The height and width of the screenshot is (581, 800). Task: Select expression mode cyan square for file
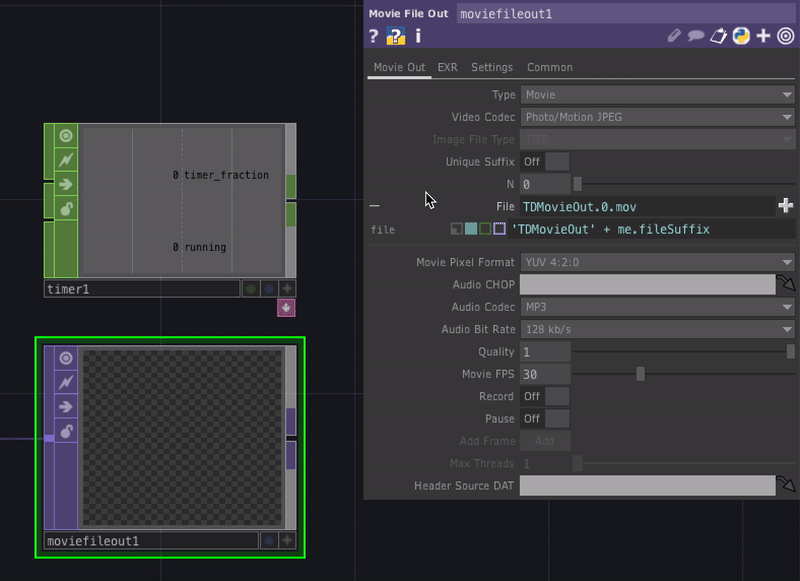point(471,229)
